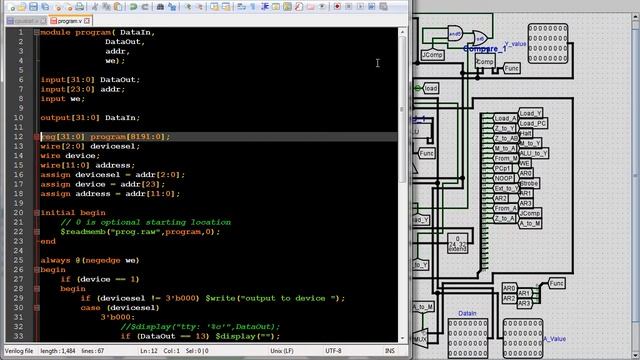Stop macro recording icon
The height and width of the screenshot is (360, 640).
coord(349,7)
